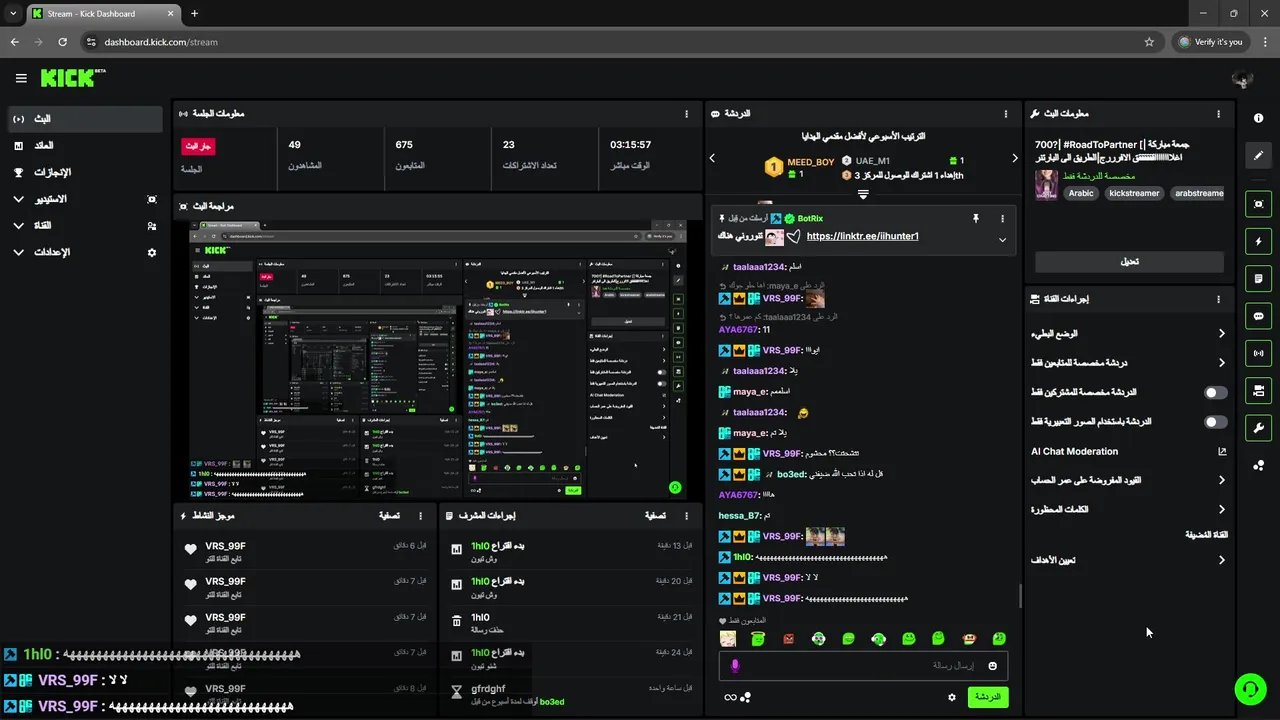Open three-dot menu of session info panel

(x=686, y=114)
